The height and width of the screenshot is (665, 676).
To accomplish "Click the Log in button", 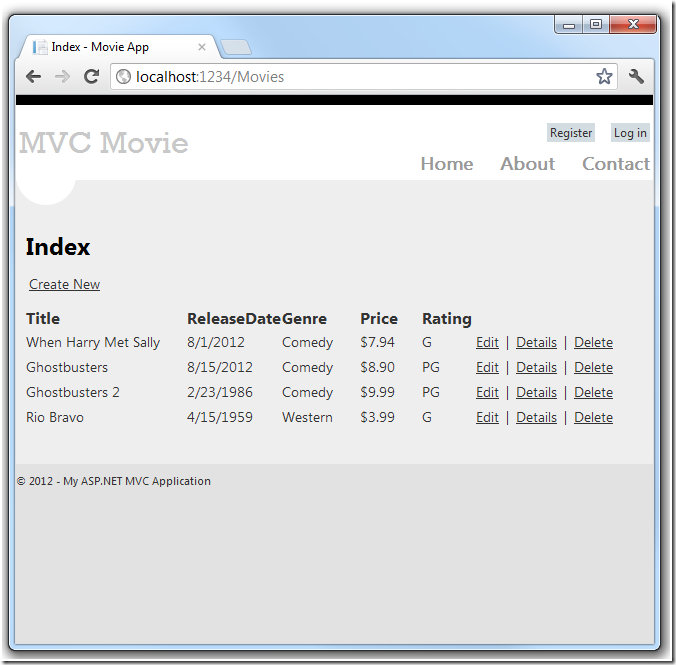I will tap(630, 133).
